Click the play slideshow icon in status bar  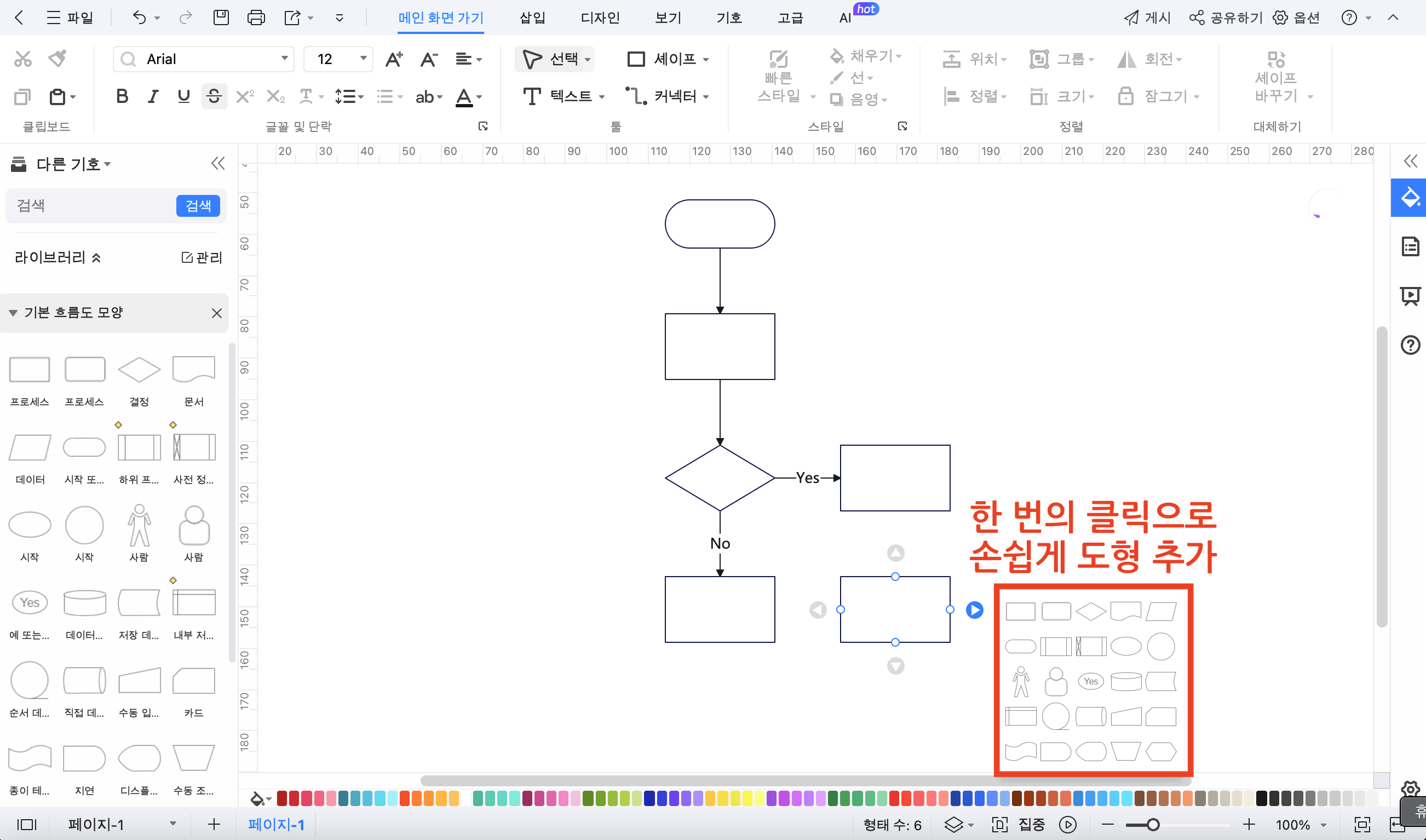click(x=1068, y=824)
